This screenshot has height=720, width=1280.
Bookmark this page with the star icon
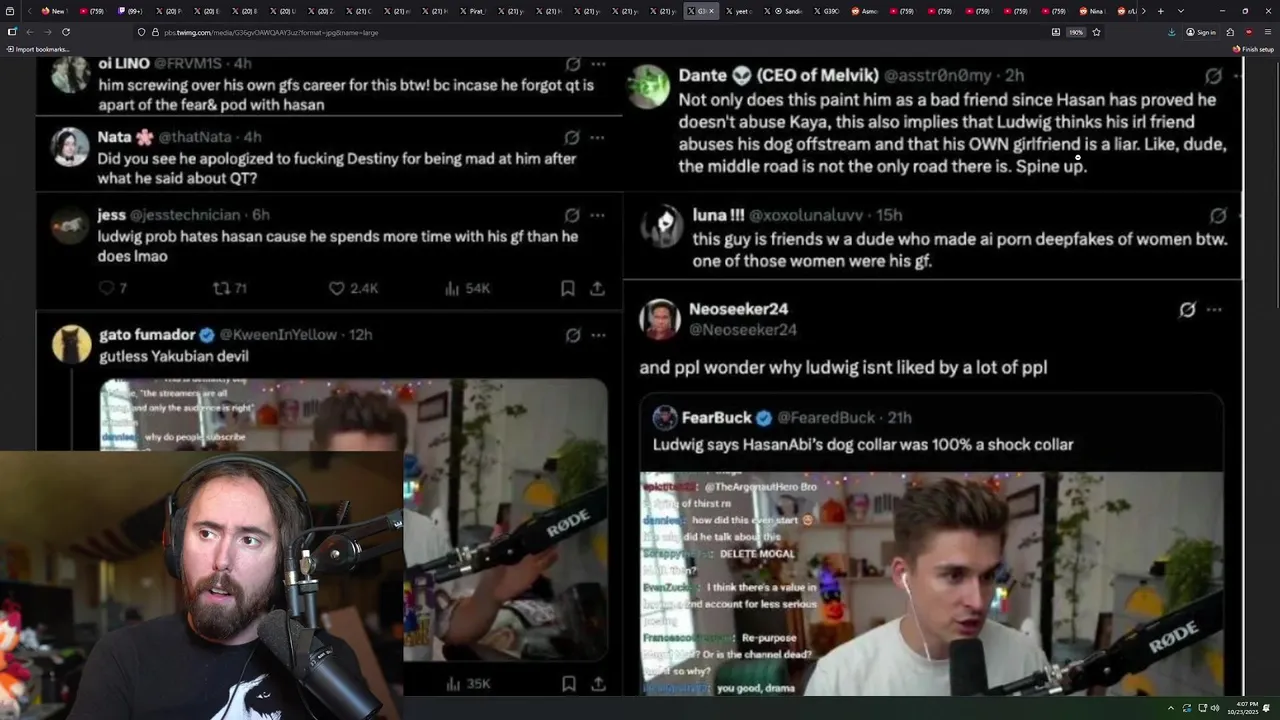point(1096,32)
